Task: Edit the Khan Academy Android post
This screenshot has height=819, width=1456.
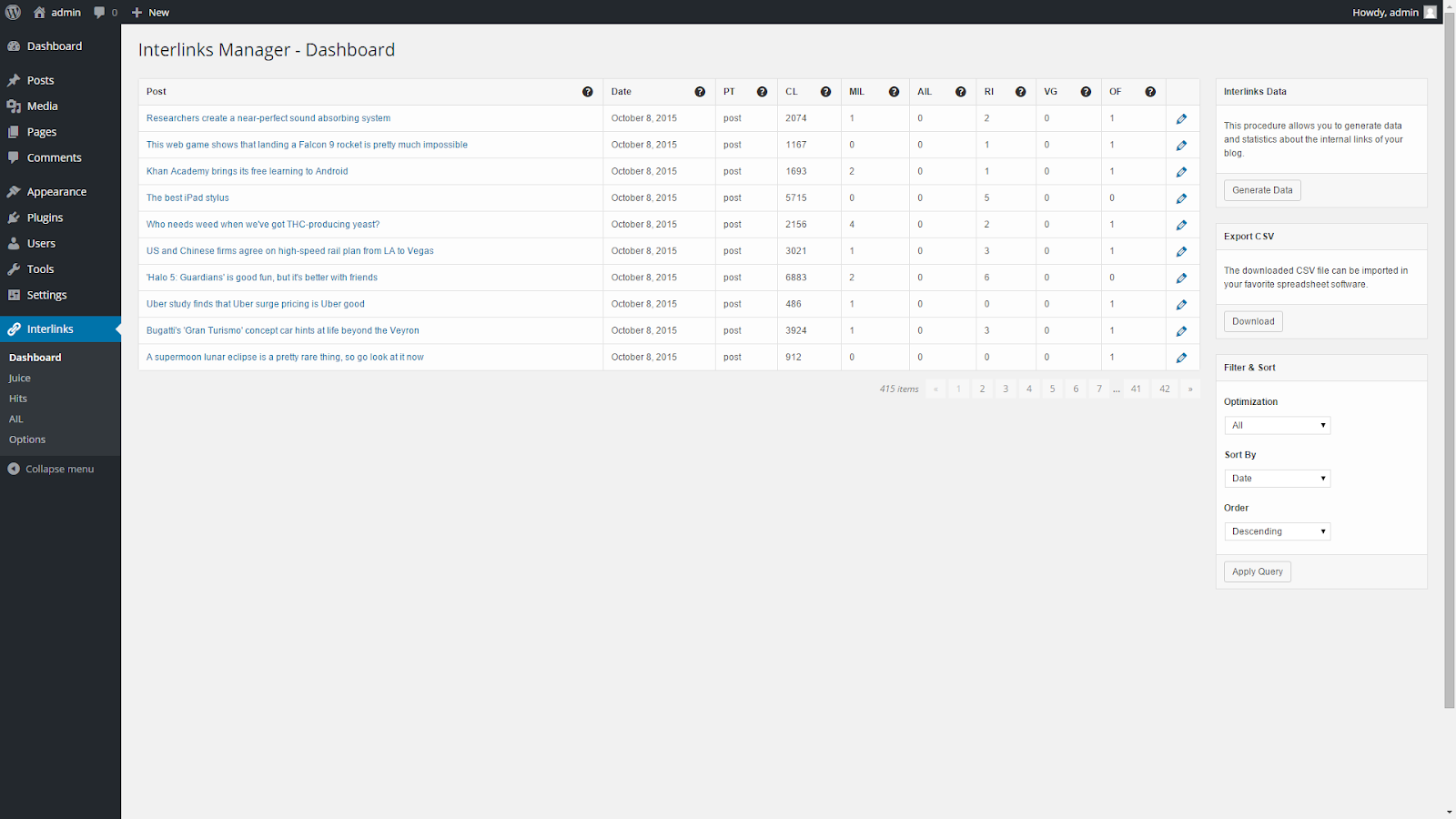Action: pyautogui.click(x=1181, y=172)
